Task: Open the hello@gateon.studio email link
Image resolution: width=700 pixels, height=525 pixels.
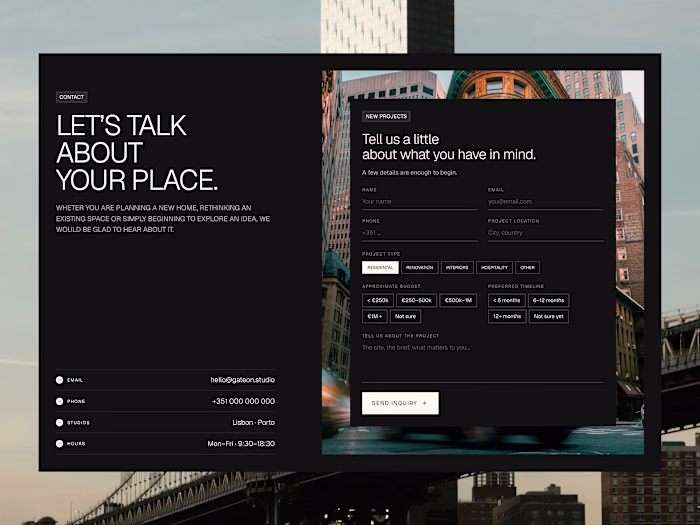Action: (x=243, y=380)
